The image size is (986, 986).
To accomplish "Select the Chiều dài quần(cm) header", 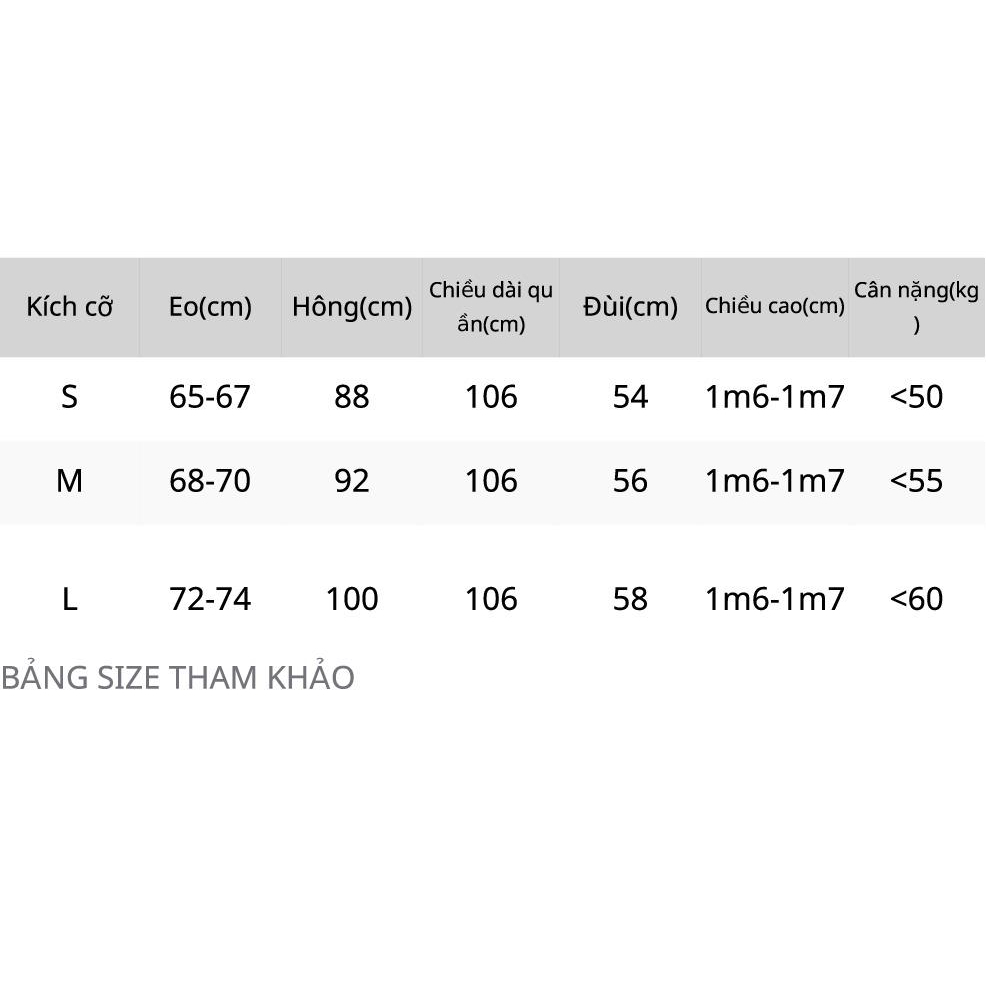I will [491, 307].
